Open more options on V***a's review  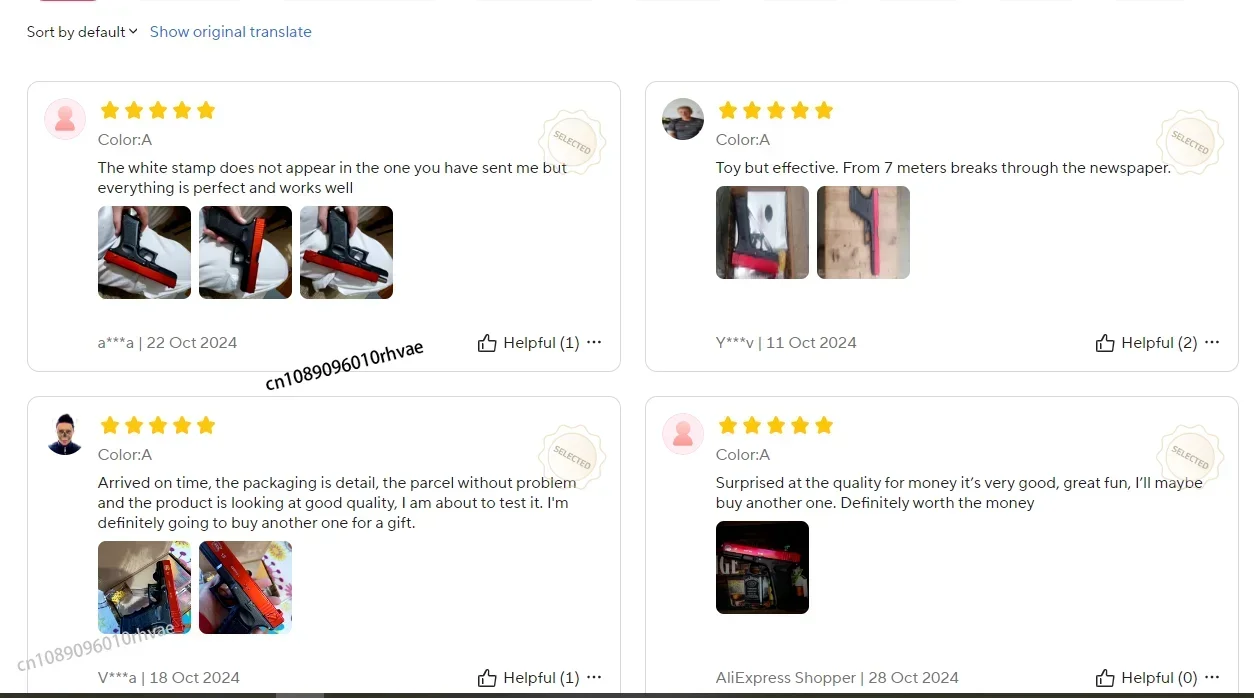594,677
